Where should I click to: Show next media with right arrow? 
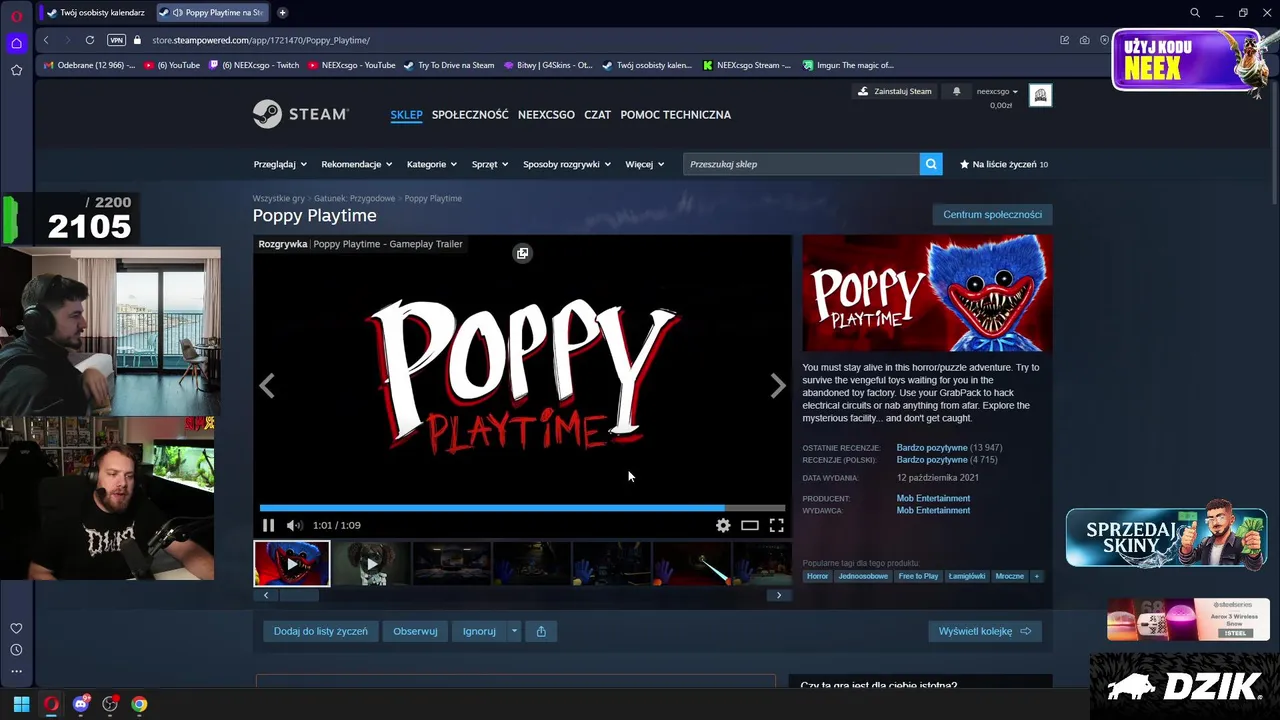click(778, 386)
